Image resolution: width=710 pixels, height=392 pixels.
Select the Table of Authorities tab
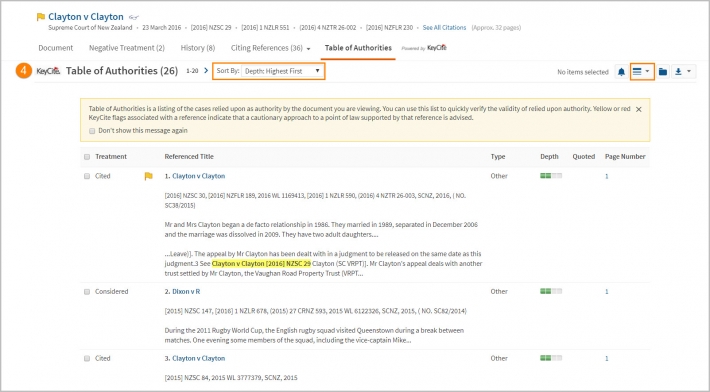(358, 48)
